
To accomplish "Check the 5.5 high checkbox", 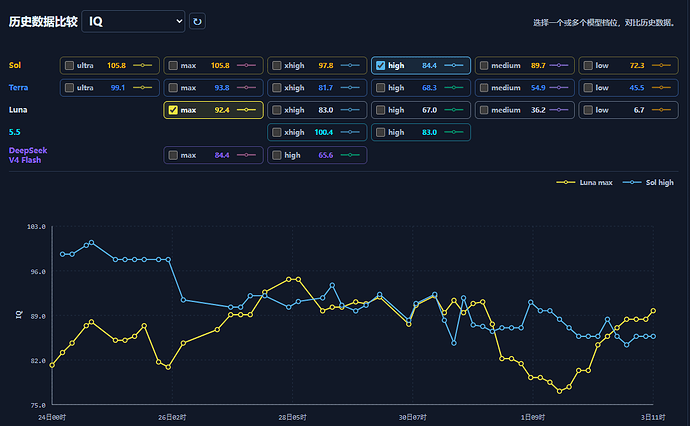I will [x=380, y=132].
